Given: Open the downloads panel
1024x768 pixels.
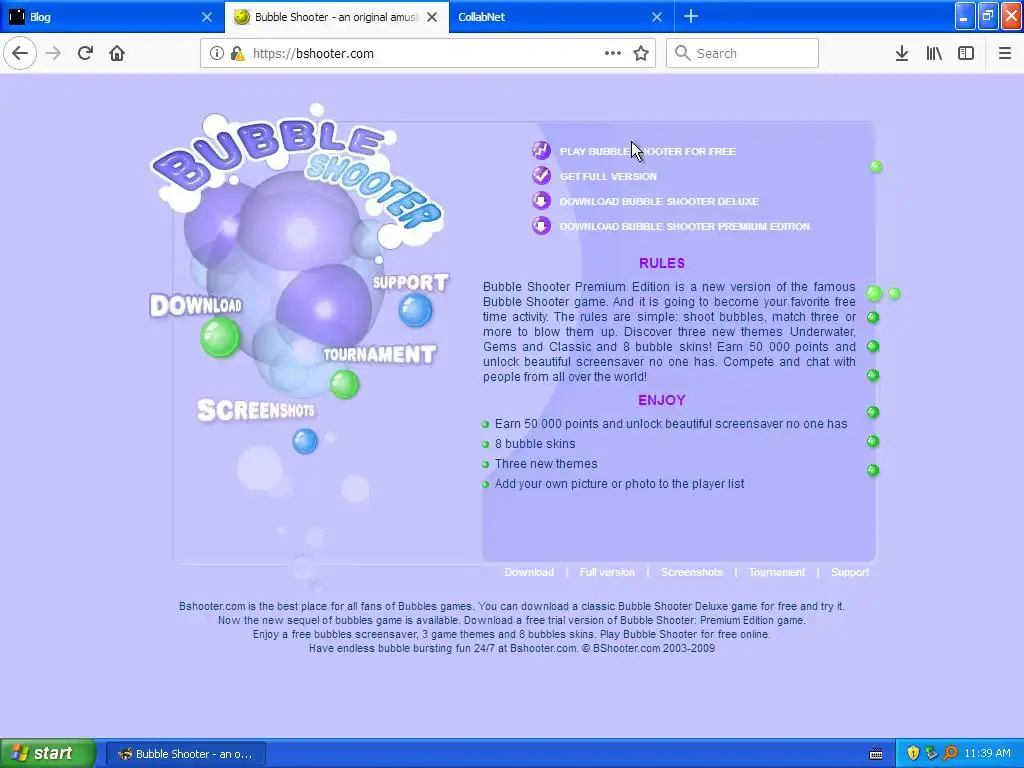Looking at the screenshot, I should click(x=902, y=54).
